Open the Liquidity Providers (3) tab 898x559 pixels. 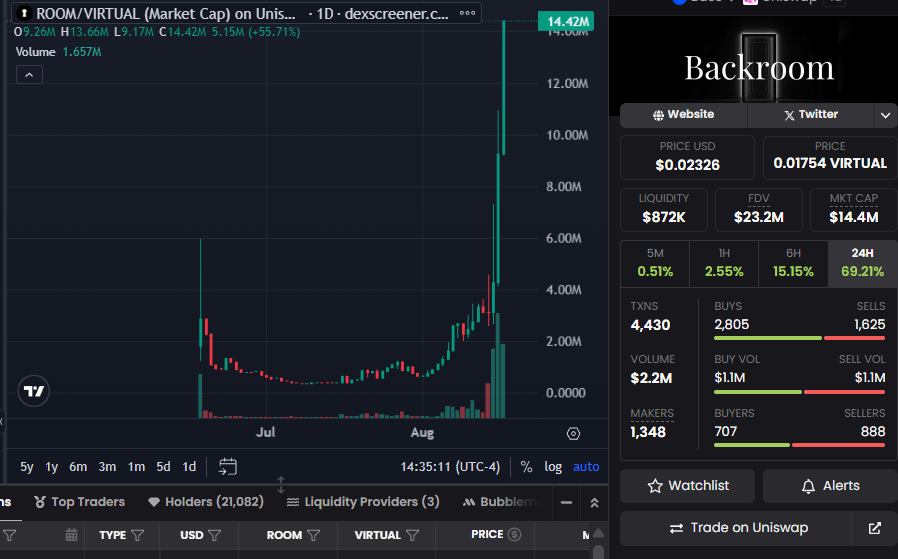coord(363,502)
